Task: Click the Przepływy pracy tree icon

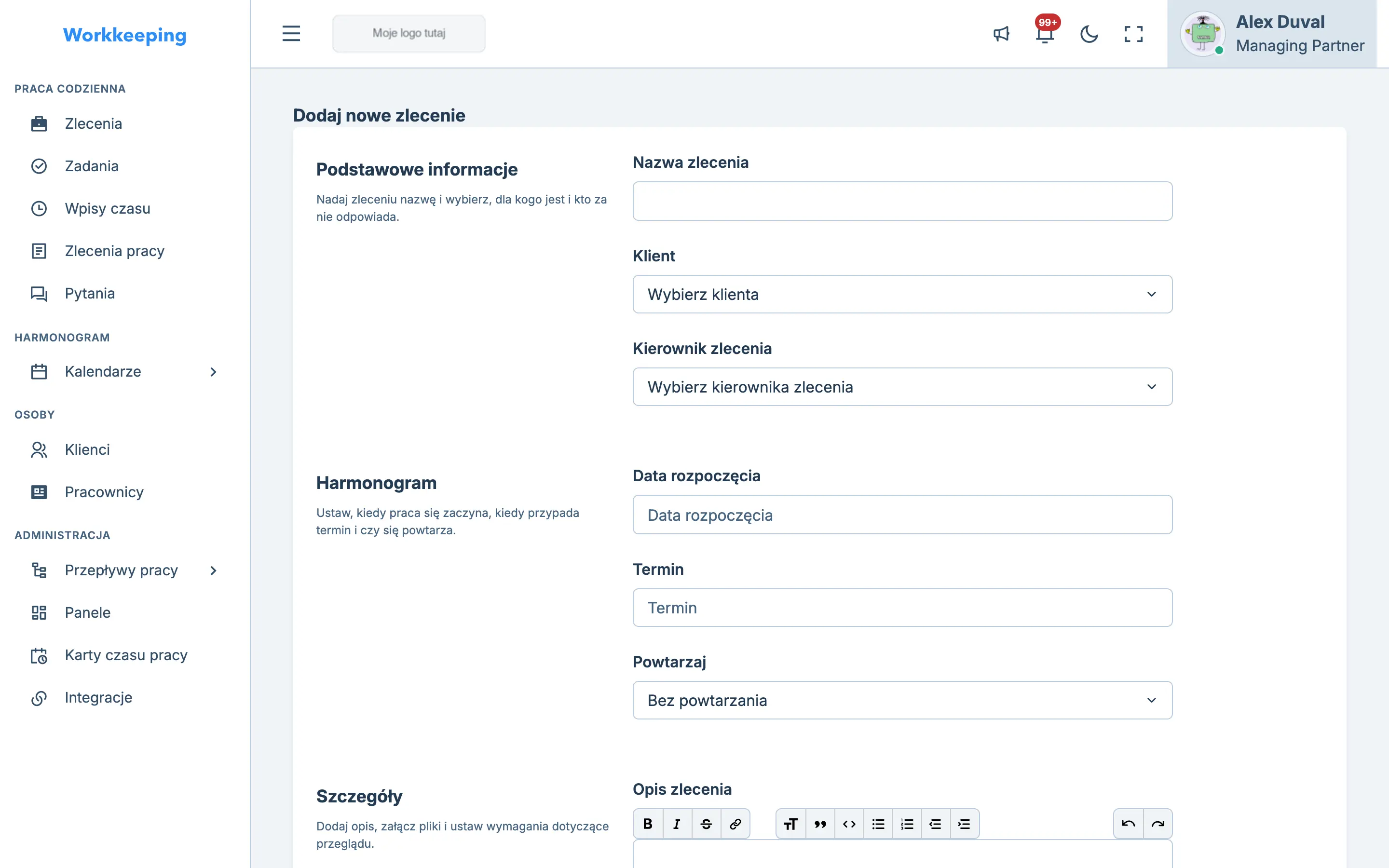Action: pos(39,570)
